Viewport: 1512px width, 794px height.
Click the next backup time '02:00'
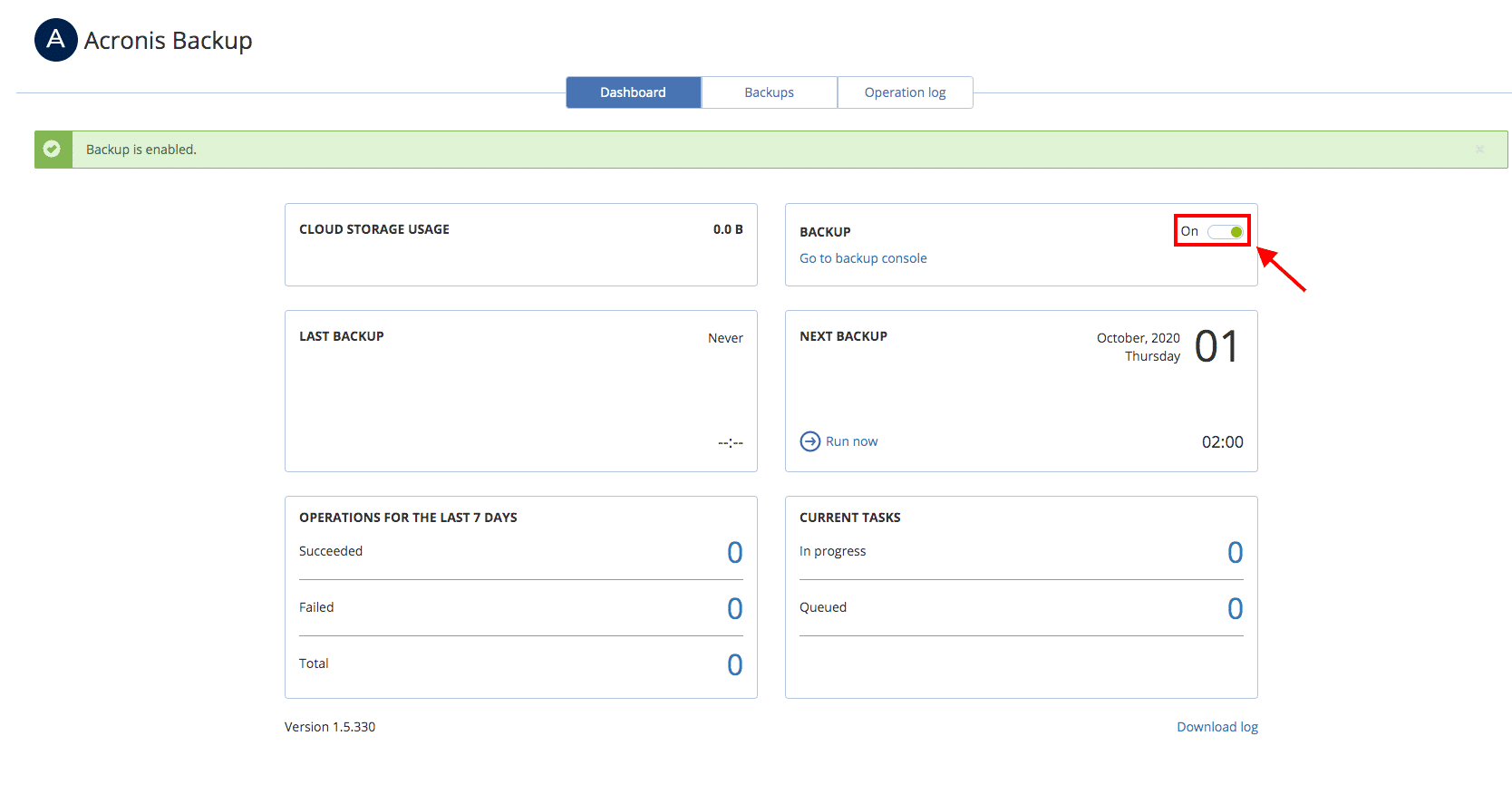[1223, 442]
